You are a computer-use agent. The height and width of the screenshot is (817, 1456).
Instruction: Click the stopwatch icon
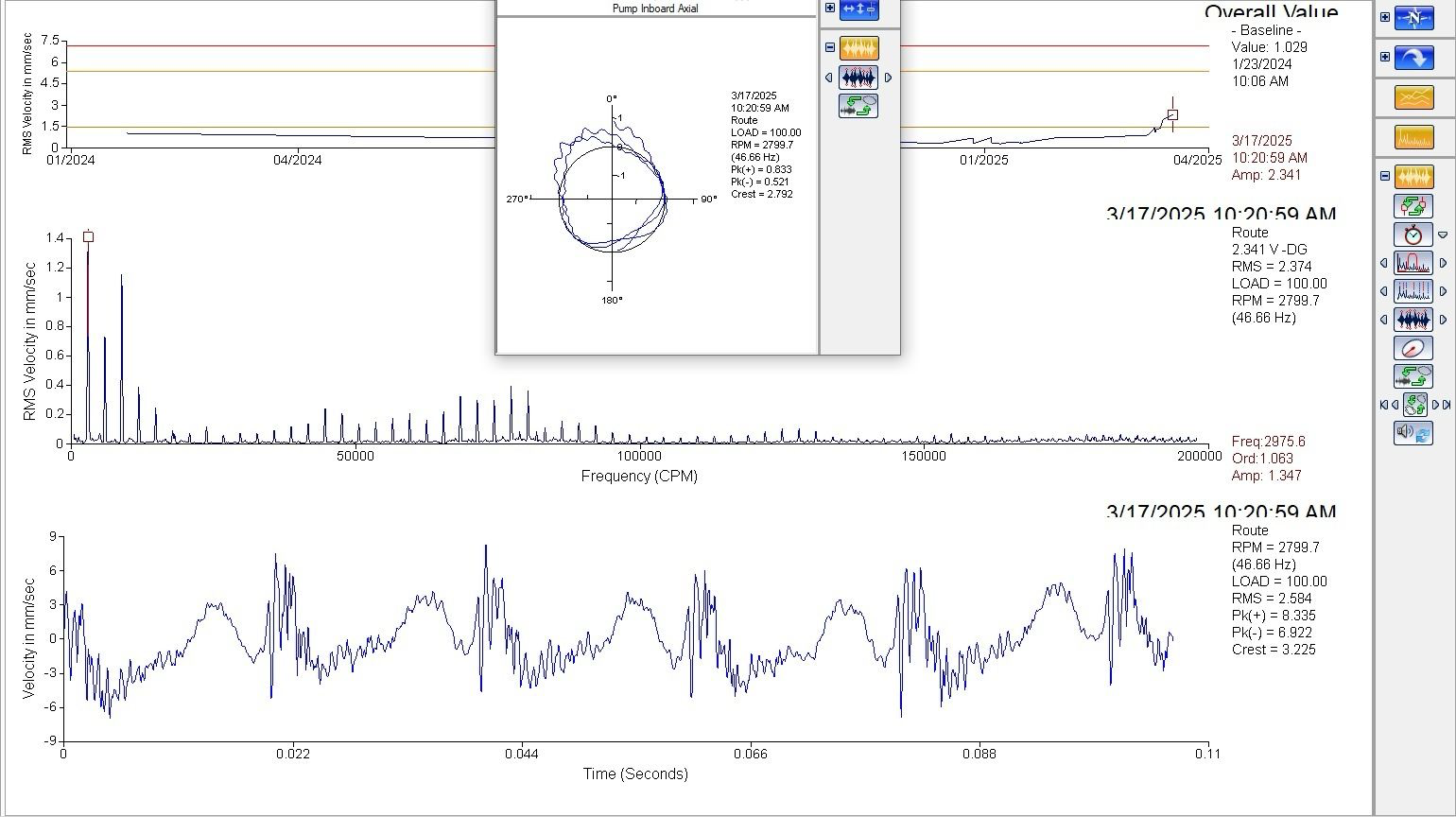[x=1413, y=235]
